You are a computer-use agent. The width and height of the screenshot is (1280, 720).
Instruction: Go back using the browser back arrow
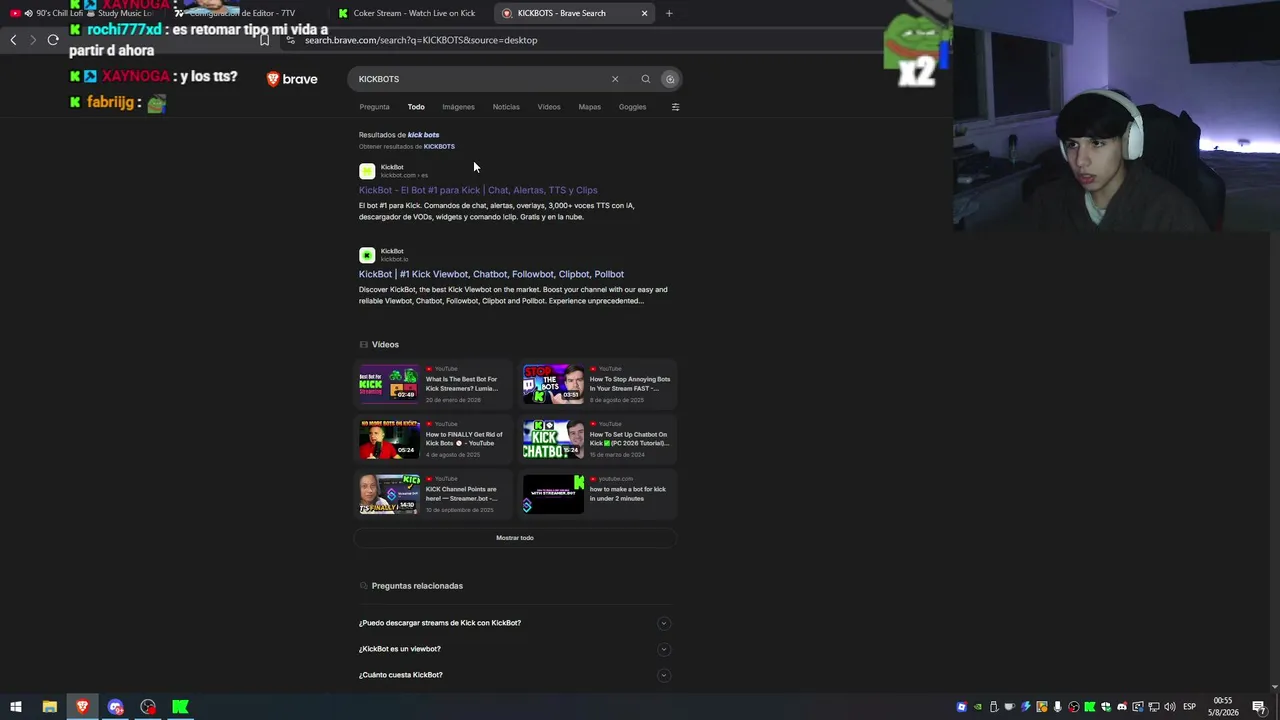tap(13, 40)
